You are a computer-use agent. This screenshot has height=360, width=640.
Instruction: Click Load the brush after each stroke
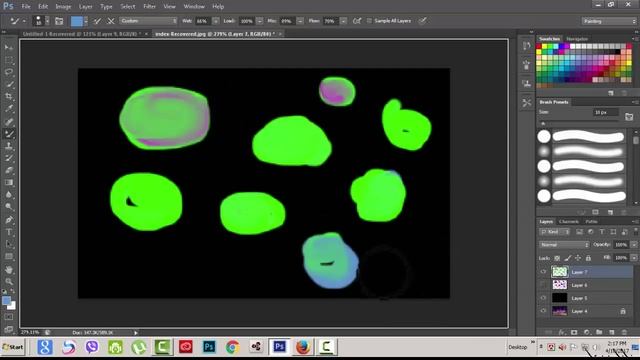point(97,21)
